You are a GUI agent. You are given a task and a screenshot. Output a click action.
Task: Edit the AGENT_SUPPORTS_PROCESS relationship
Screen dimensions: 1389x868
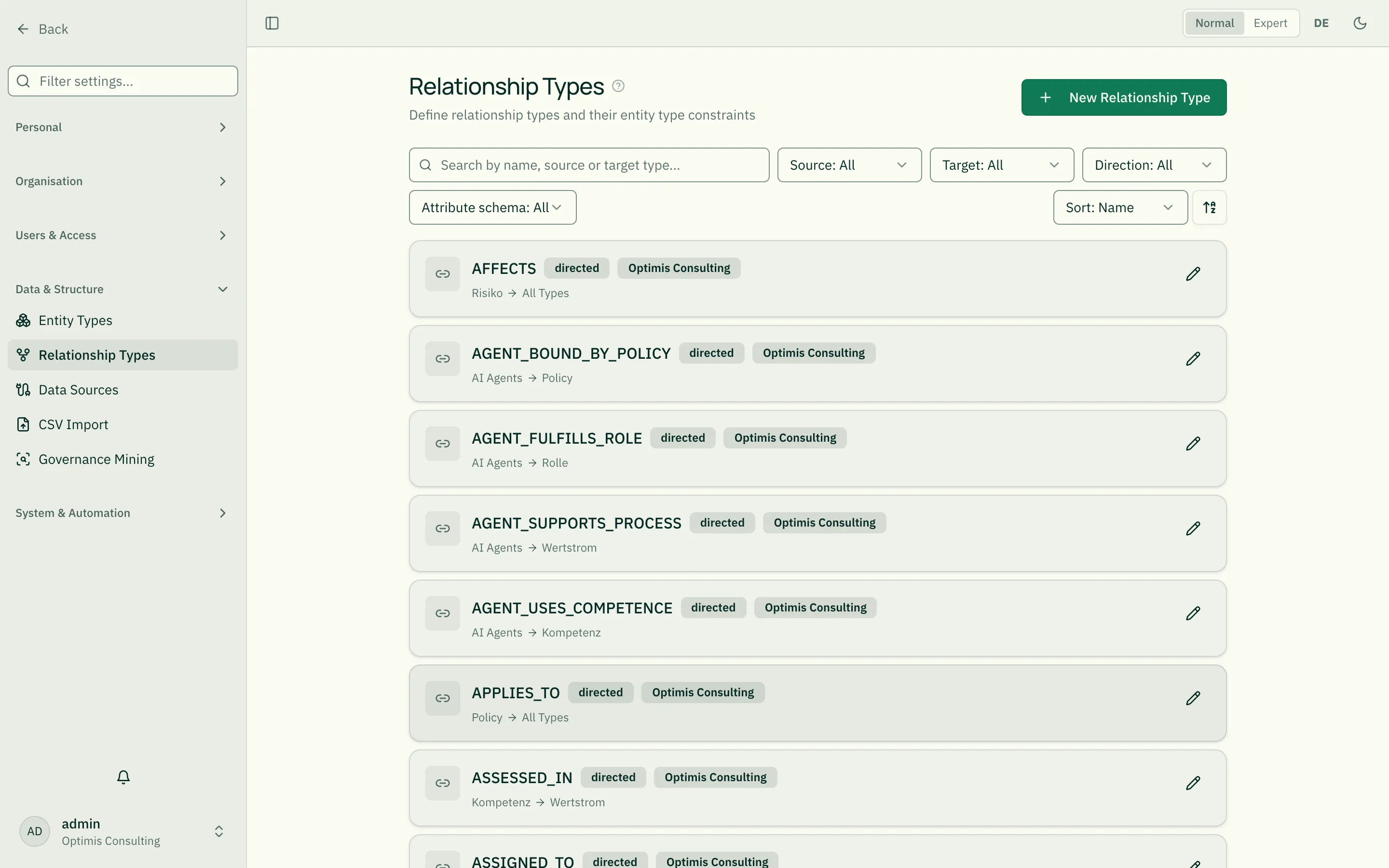tap(1193, 529)
